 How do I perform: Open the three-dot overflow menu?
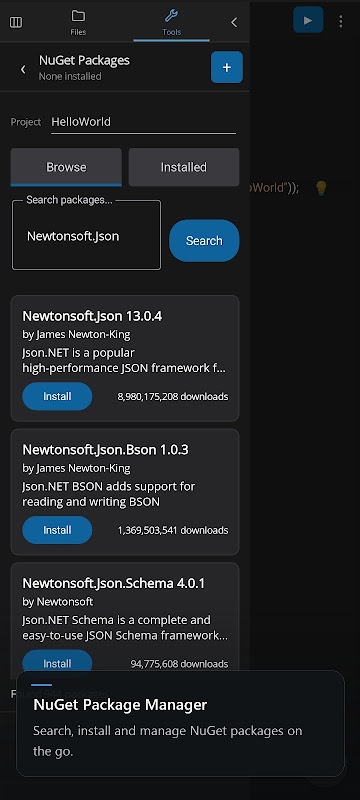341,21
